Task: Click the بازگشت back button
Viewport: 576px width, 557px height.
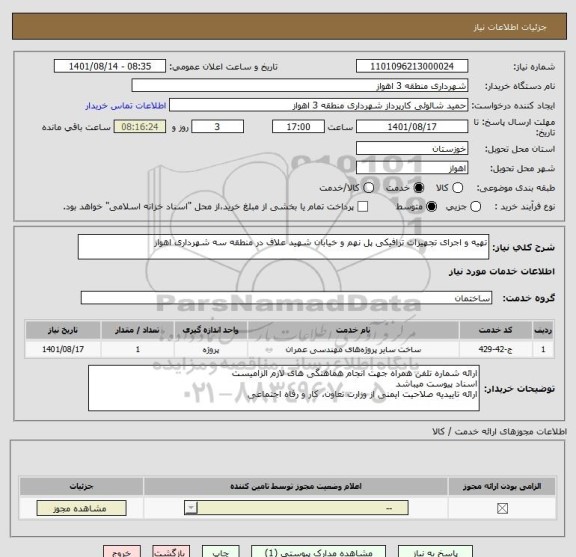Action: 171,552
